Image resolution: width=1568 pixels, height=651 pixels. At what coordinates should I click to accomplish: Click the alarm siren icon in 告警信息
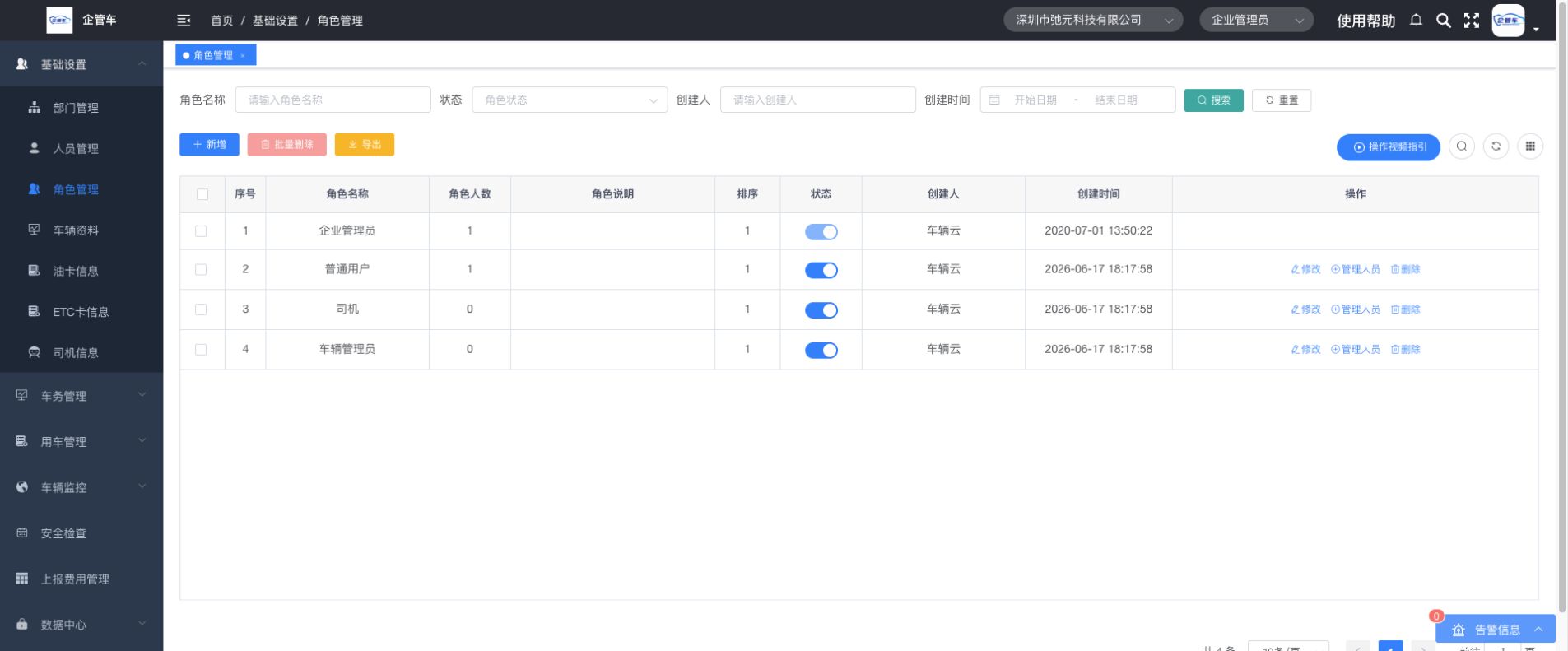(1459, 630)
